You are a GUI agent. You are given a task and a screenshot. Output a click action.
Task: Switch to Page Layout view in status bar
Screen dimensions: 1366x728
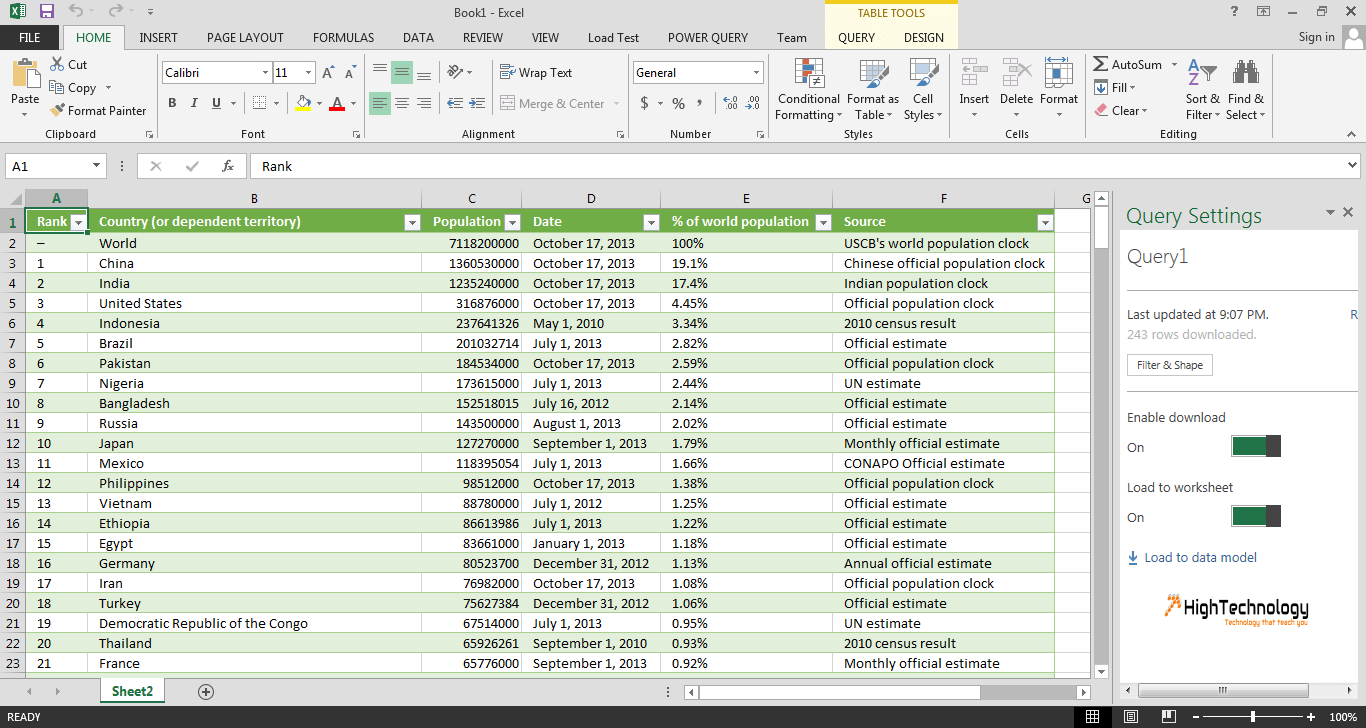pyautogui.click(x=1130, y=717)
